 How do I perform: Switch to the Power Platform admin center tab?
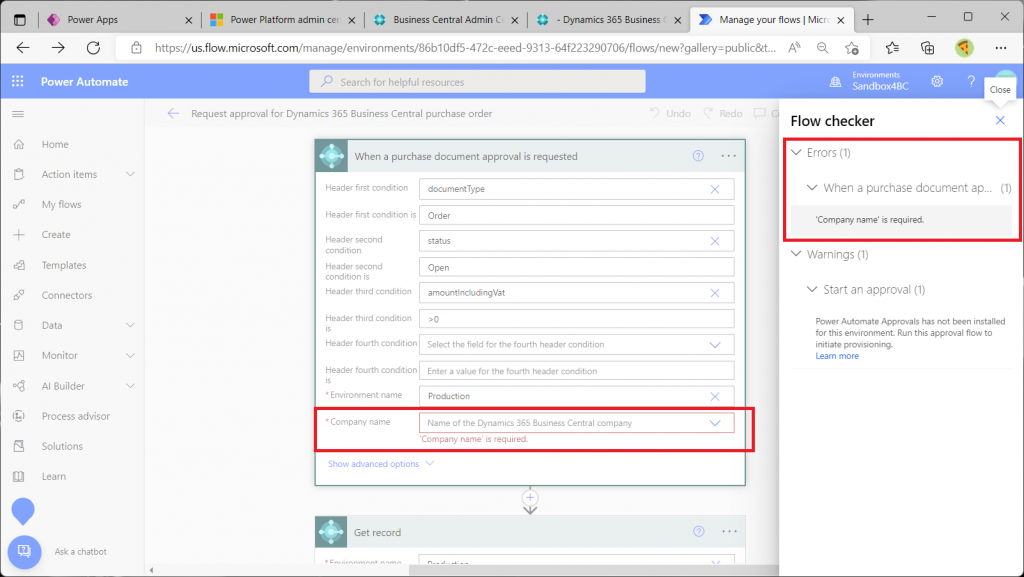click(x=282, y=20)
